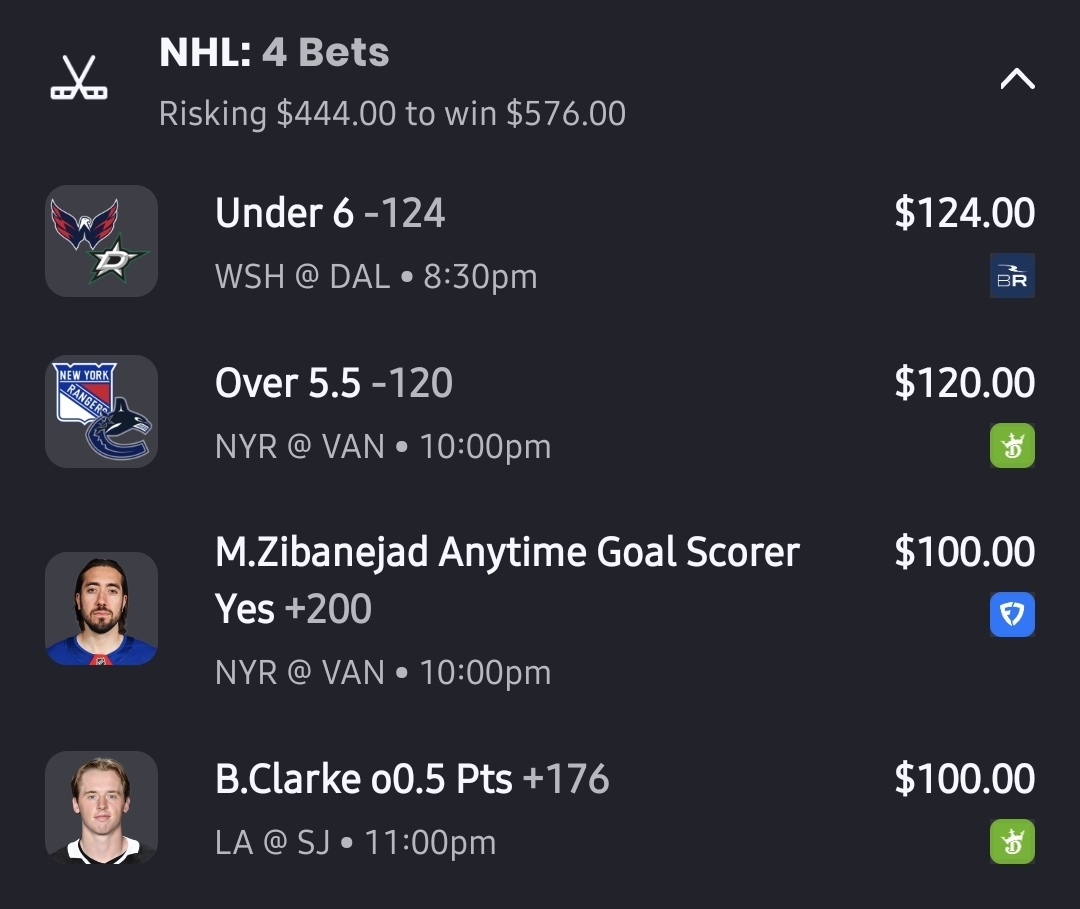Image resolution: width=1080 pixels, height=909 pixels.
Task: Tap LA @ SJ 11:00pm game info
Action: [x=355, y=843]
